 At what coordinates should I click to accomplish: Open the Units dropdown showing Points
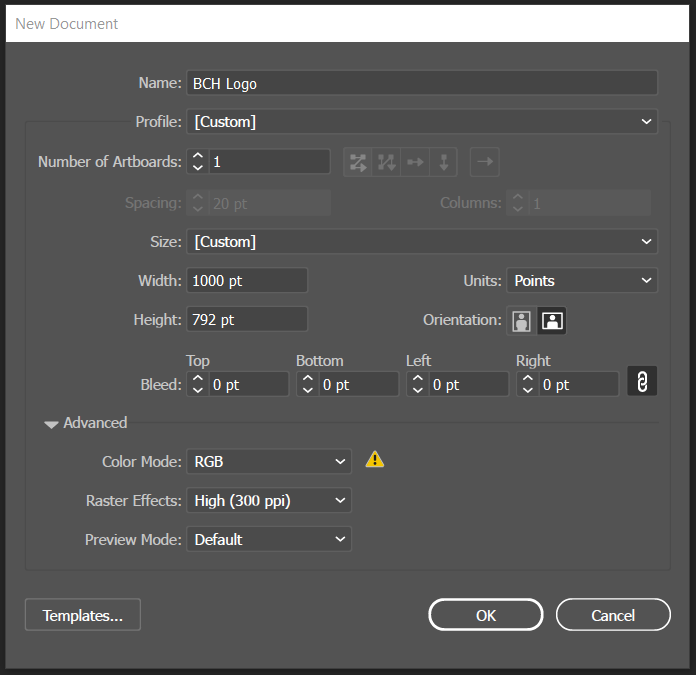pyautogui.click(x=582, y=280)
